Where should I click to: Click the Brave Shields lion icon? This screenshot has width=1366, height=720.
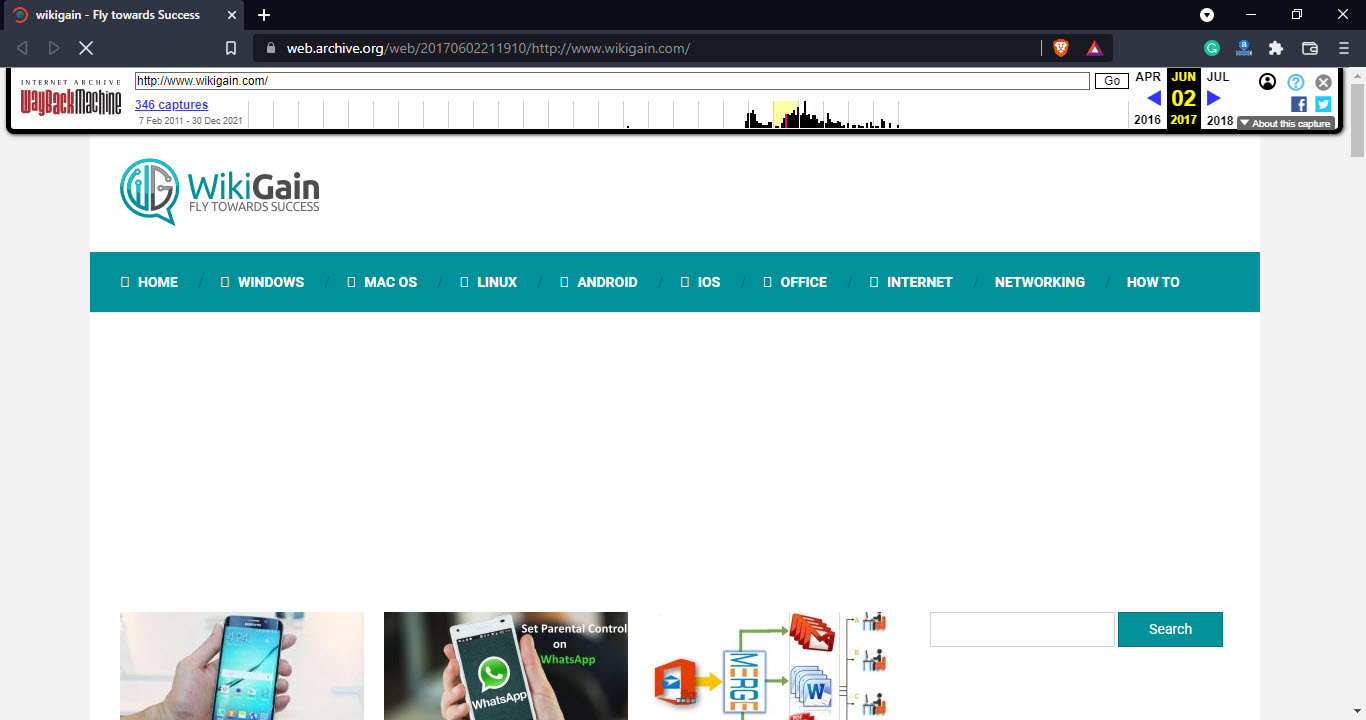[1060, 48]
